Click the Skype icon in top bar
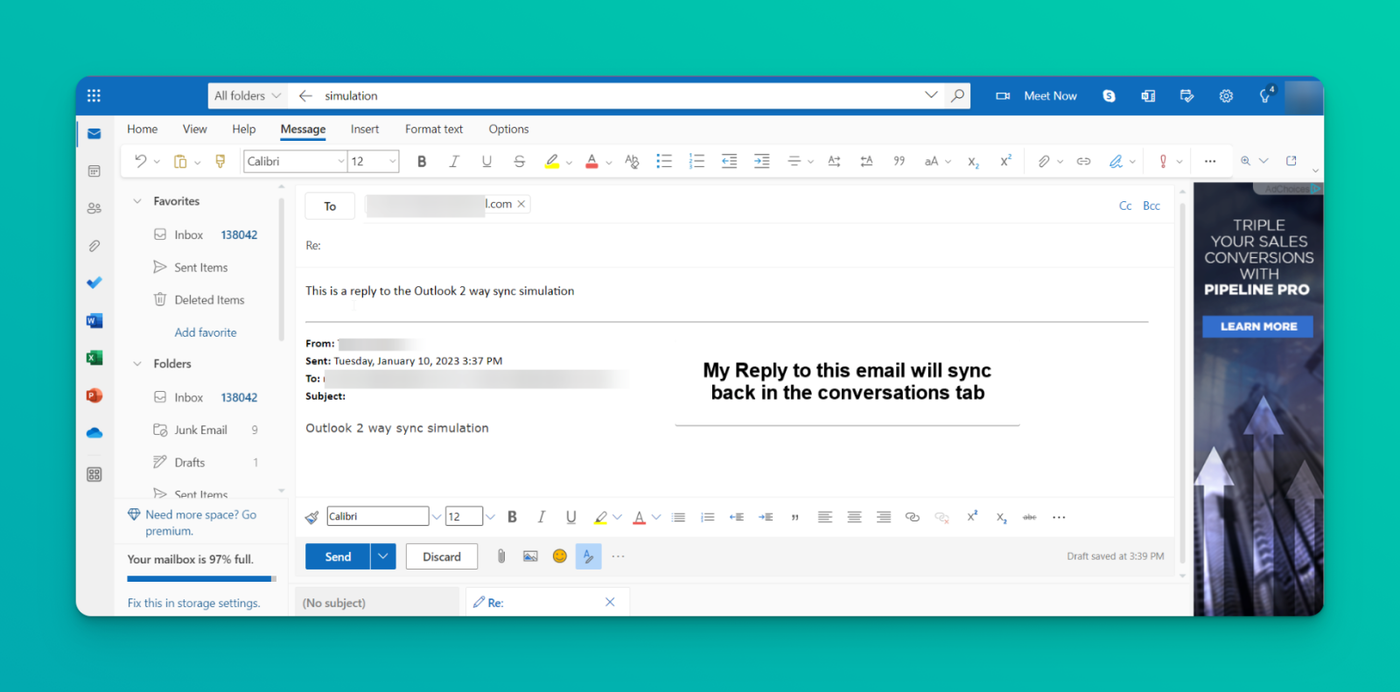This screenshot has width=1400, height=692. (1109, 96)
